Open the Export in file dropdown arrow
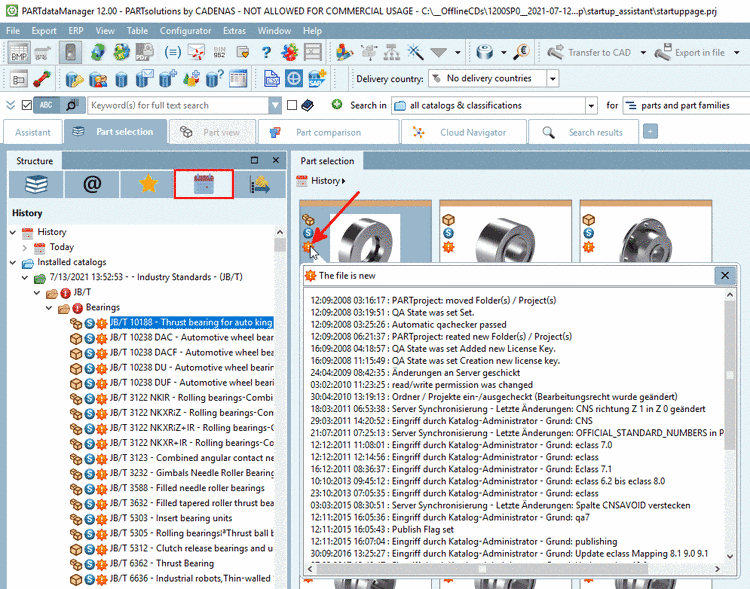 pyautogui.click(x=737, y=53)
